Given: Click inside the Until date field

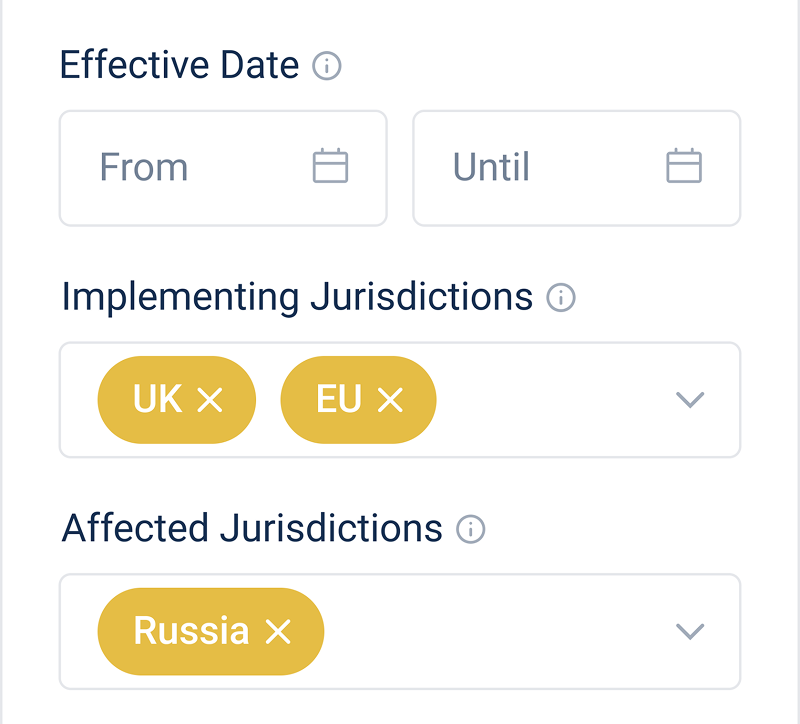Looking at the screenshot, I should point(540,167).
